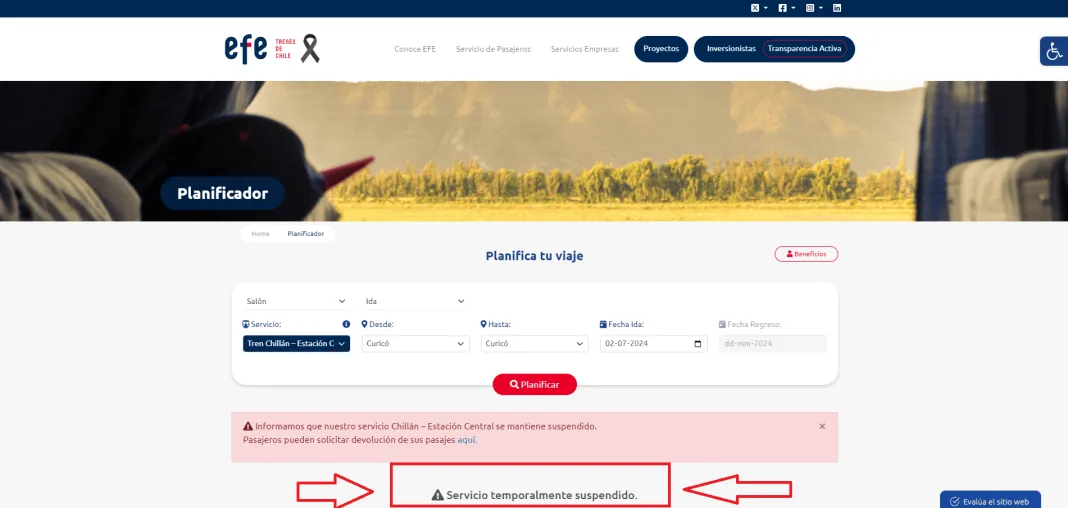This screenshot has height=508, width=1068.
Task: Open the Tren Chillán service dropdown
Action: click(296, 344)
